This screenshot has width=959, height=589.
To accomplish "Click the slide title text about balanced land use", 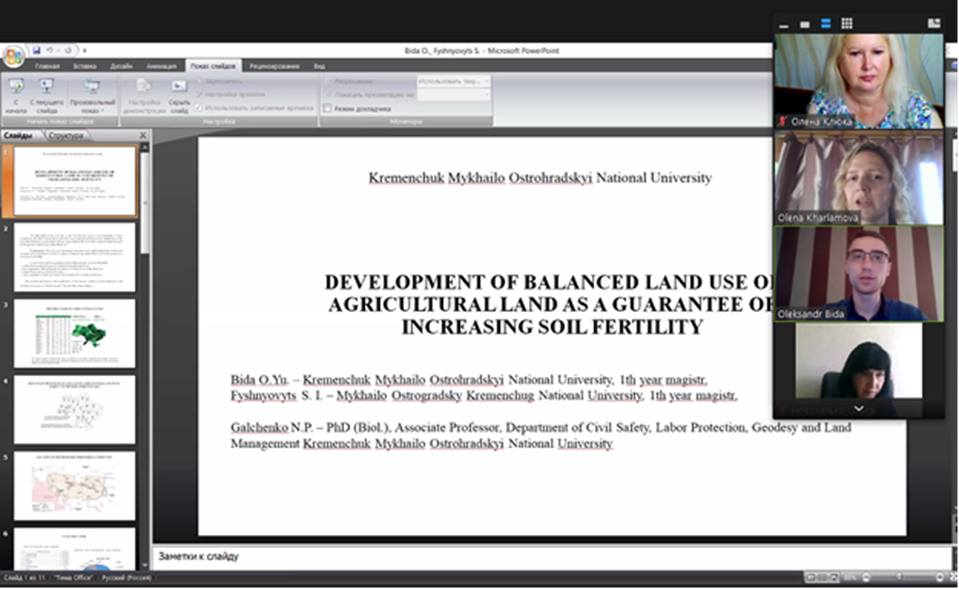I will tap(550, 304).
